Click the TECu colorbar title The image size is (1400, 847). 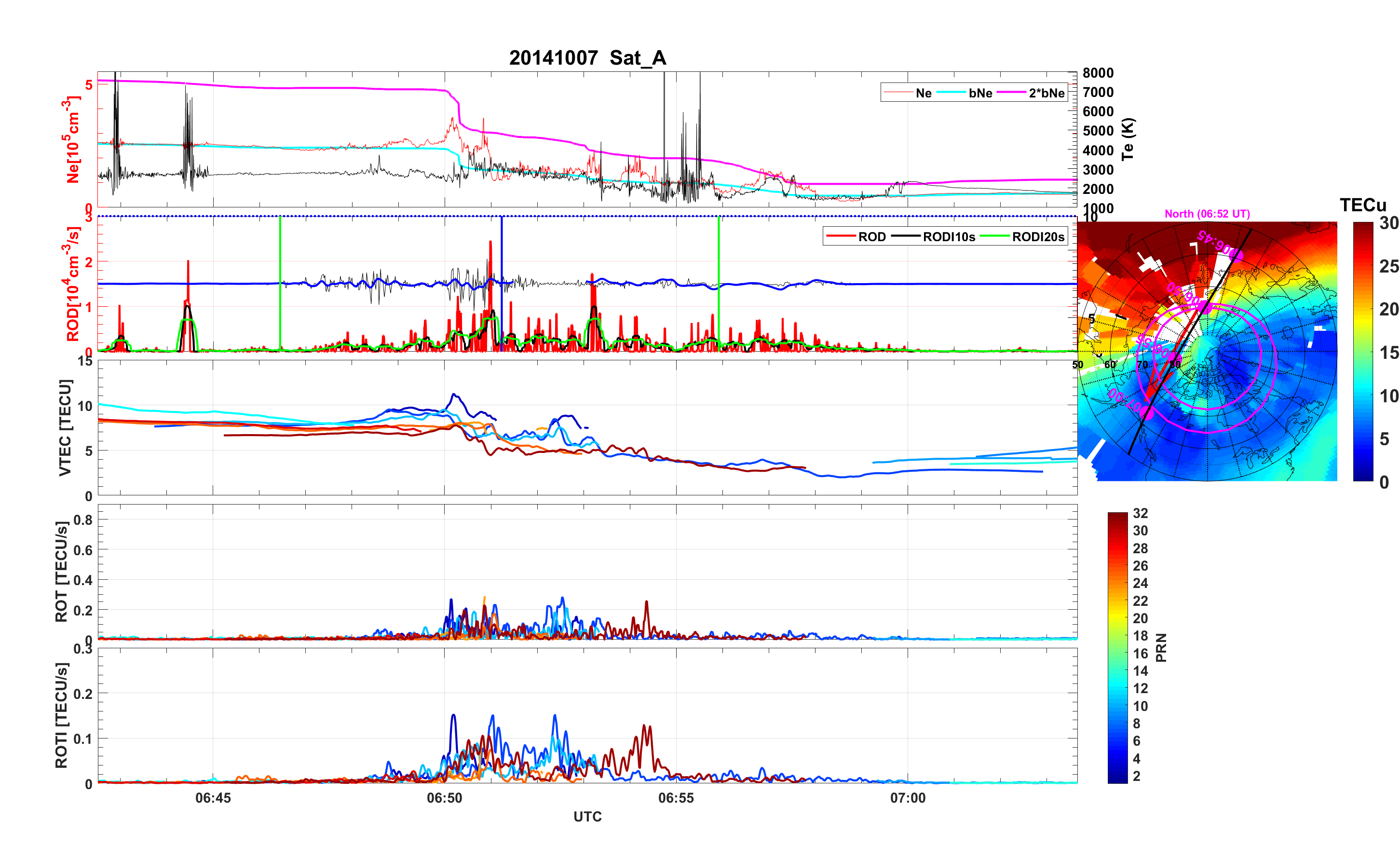[1362, 205]
